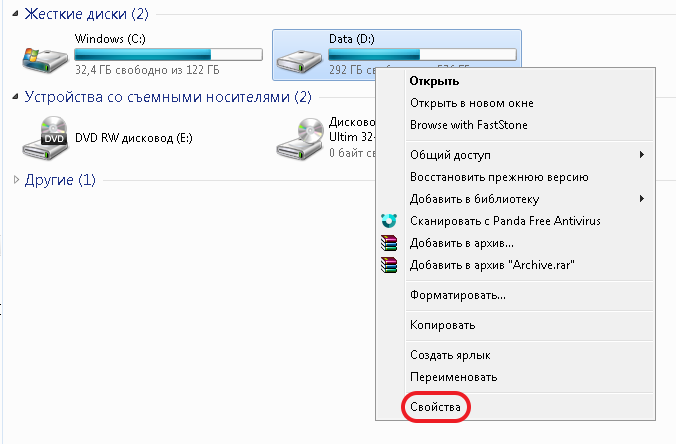This screenshot has width=676, height=444.
Task: Select Форматировать... from the context menu
Action: point(458,295)
